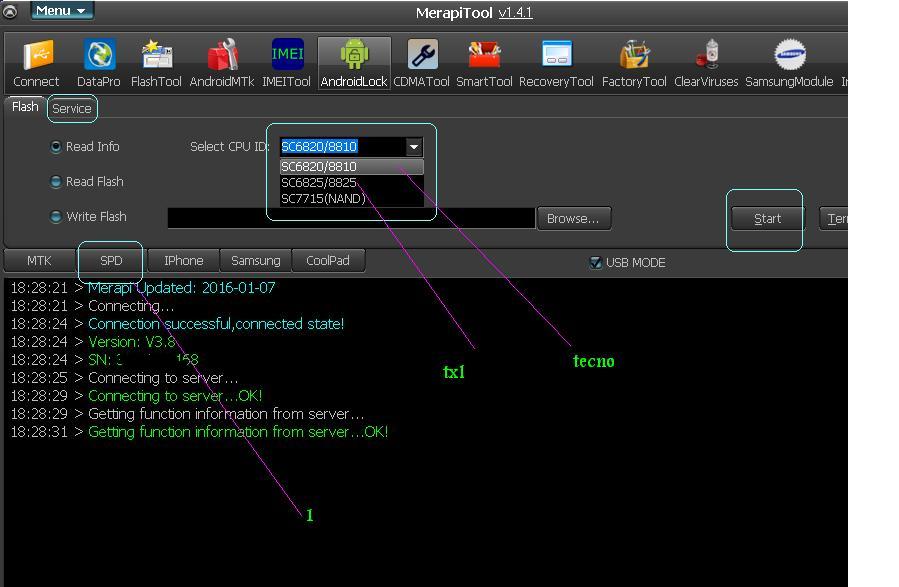Open the ClearViruses tool

click(706, 64)
